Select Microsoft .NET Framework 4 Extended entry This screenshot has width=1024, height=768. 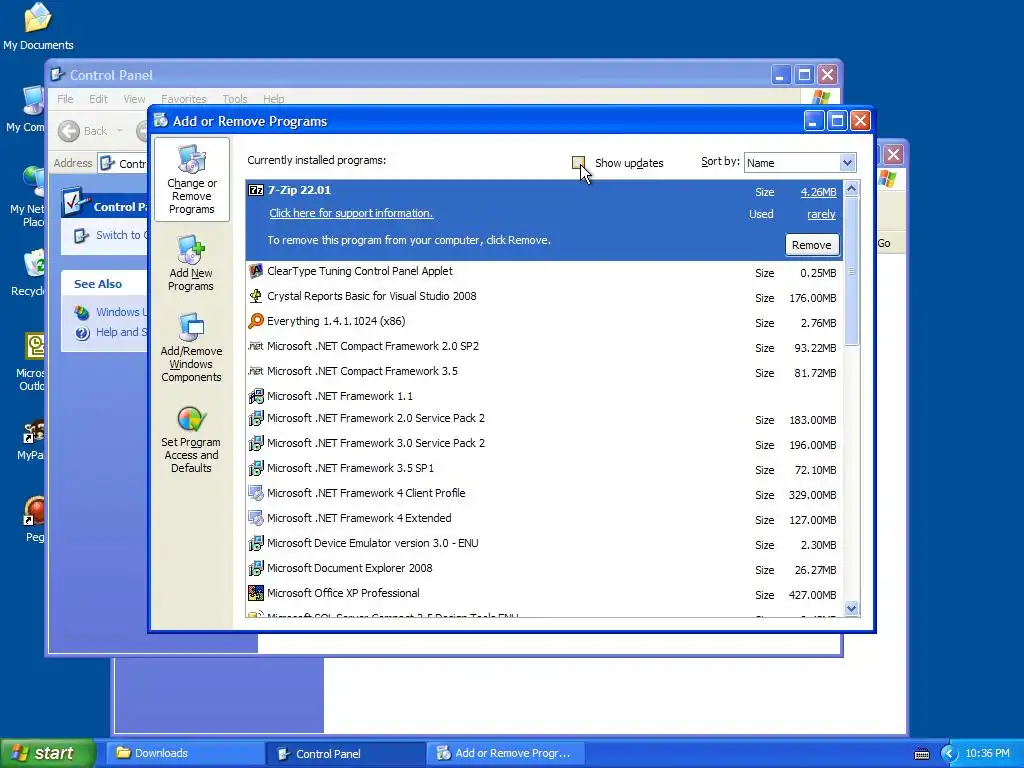click(544, 519)
